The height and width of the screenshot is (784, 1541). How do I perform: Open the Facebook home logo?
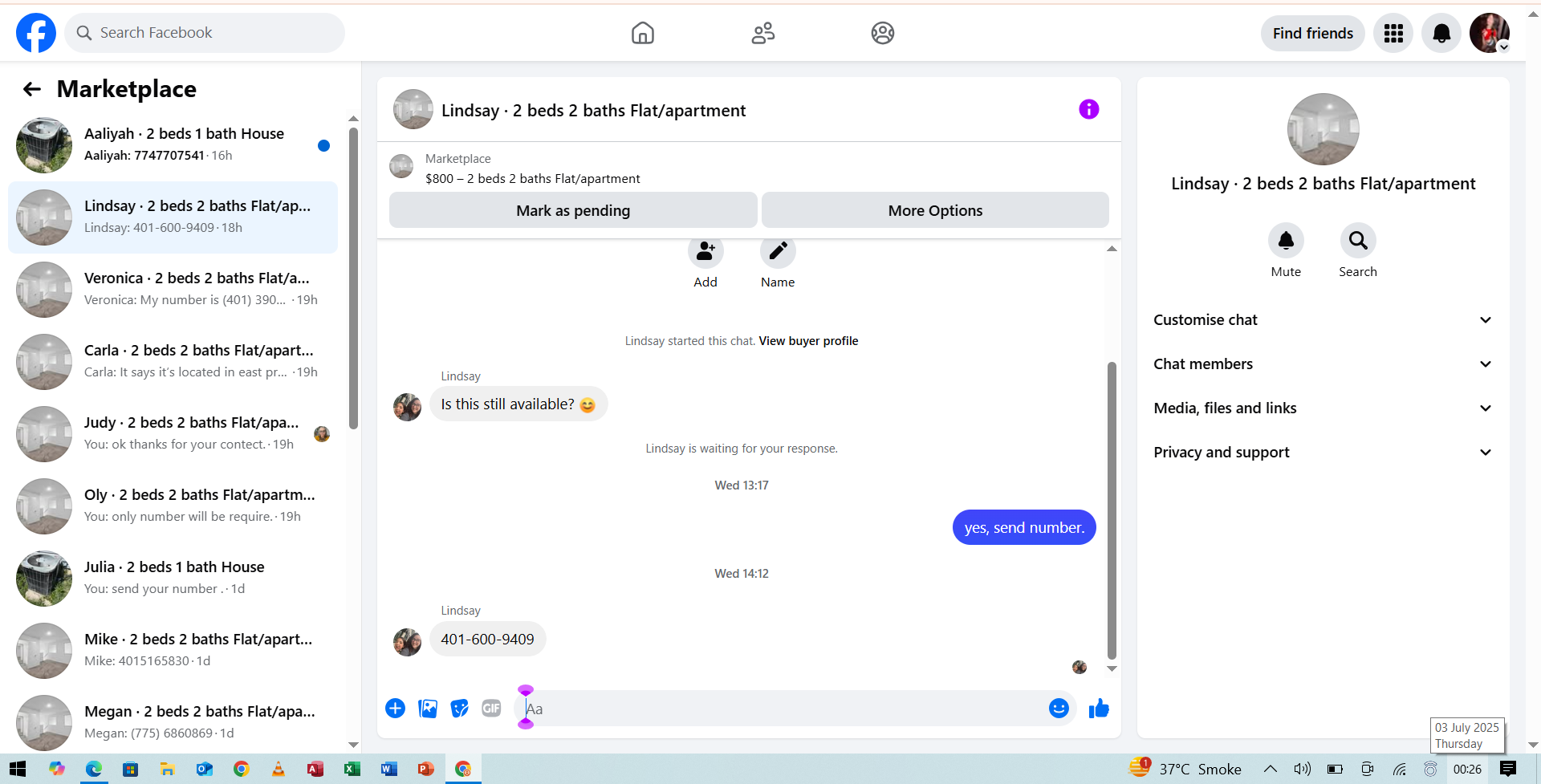pos(36,33)
